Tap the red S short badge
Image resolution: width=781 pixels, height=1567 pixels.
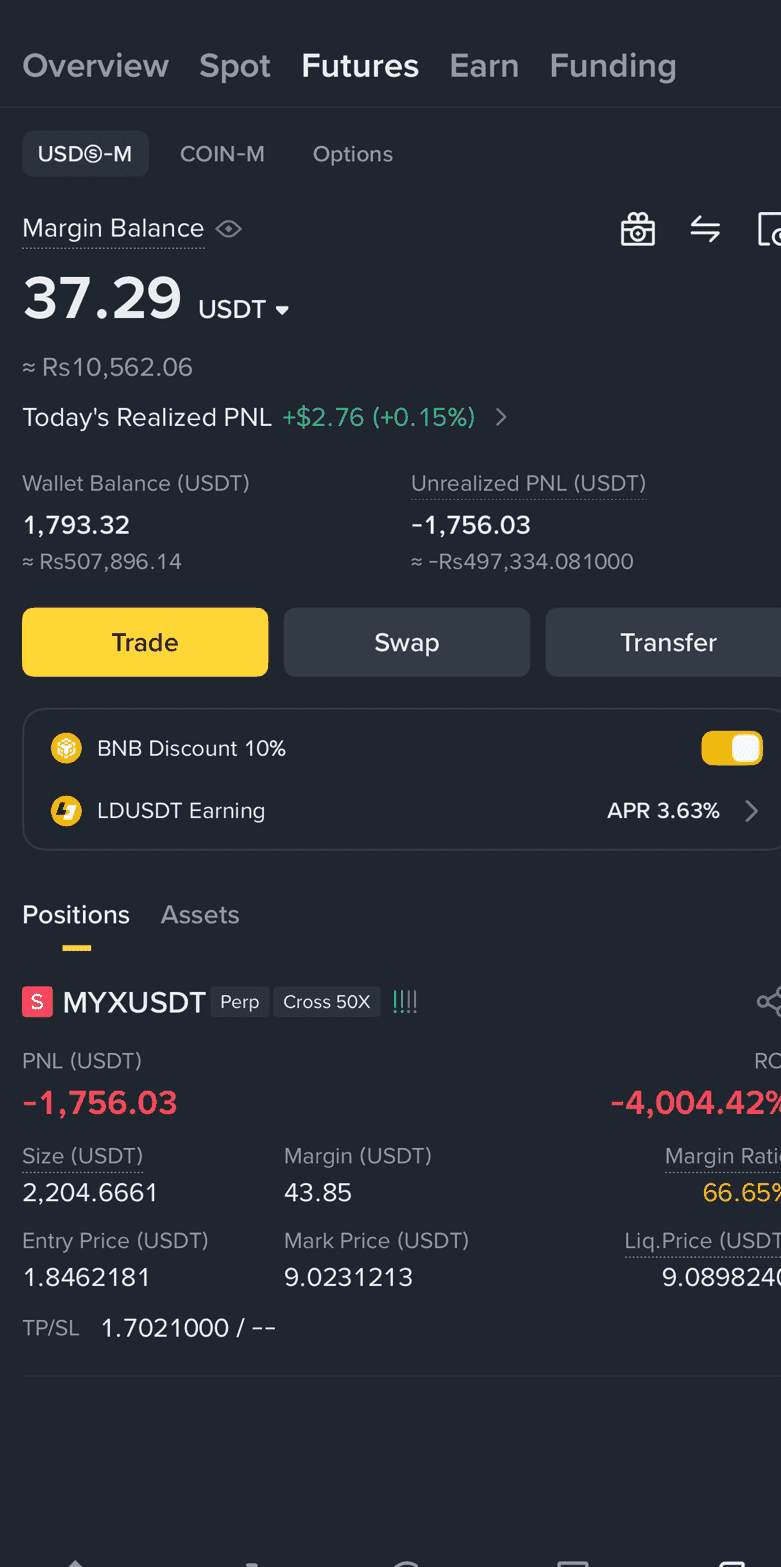pyautogui.click(x=37, y=1001)
